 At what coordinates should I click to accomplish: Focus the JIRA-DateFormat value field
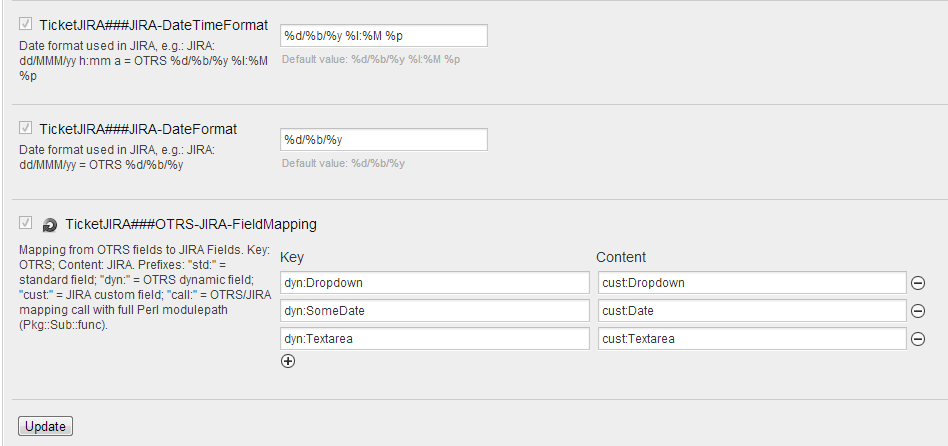(x=383, y=139)
